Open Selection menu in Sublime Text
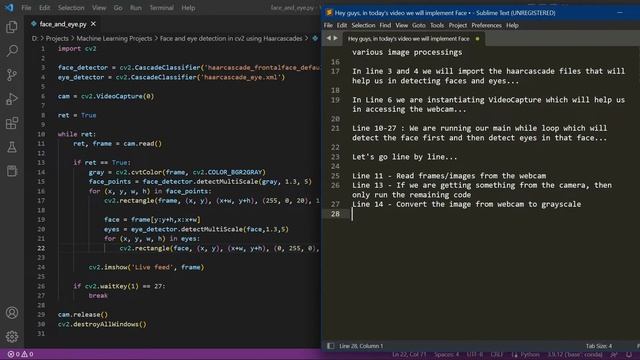The width and height of the screenshot is (640, 360). pyautogui.click(x=363, y=25)
